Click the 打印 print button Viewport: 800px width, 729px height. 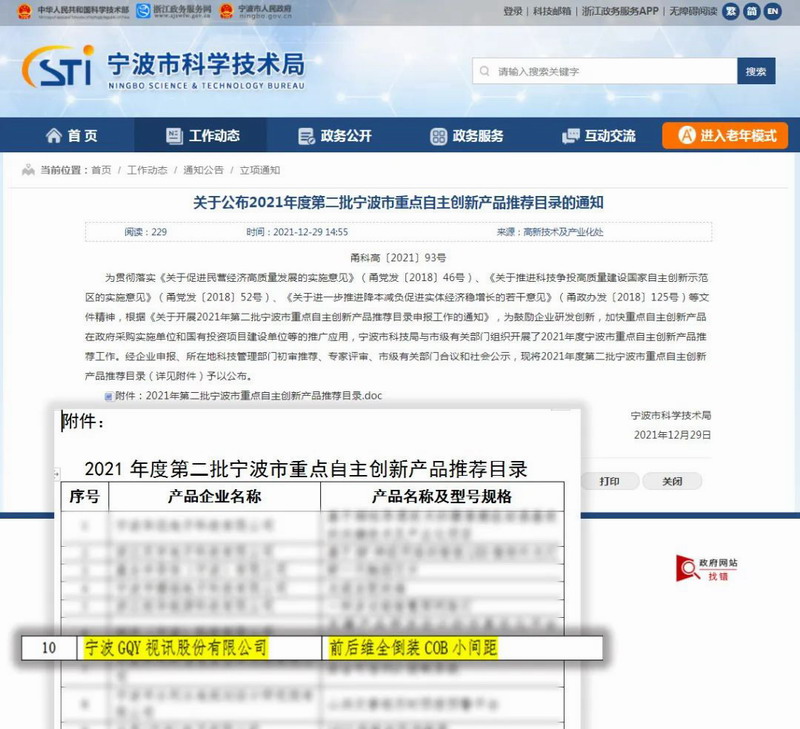point(609,481)
